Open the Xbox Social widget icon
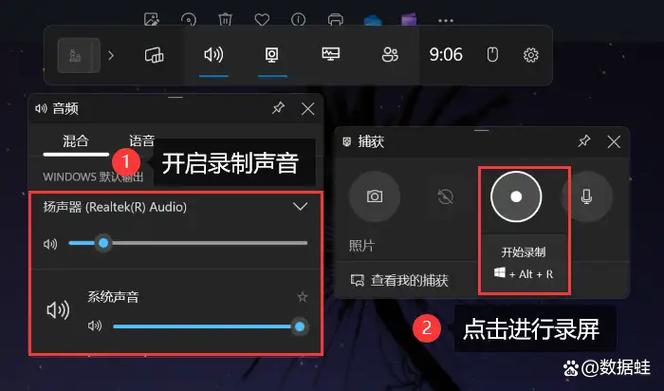 (390, 55)
